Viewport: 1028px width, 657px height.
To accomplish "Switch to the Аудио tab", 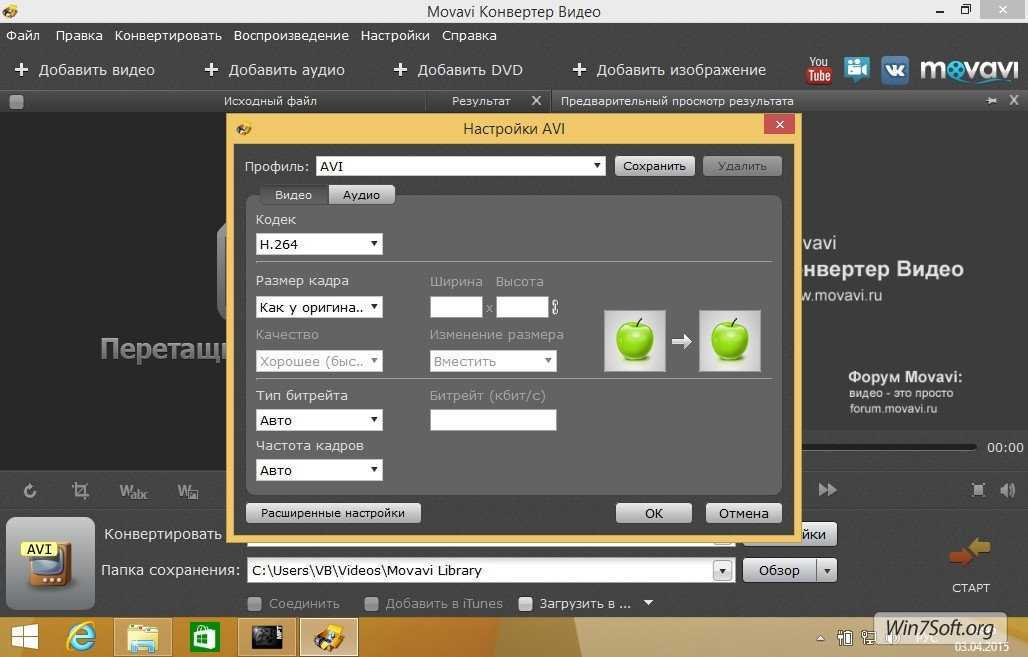I will [361, 195].
